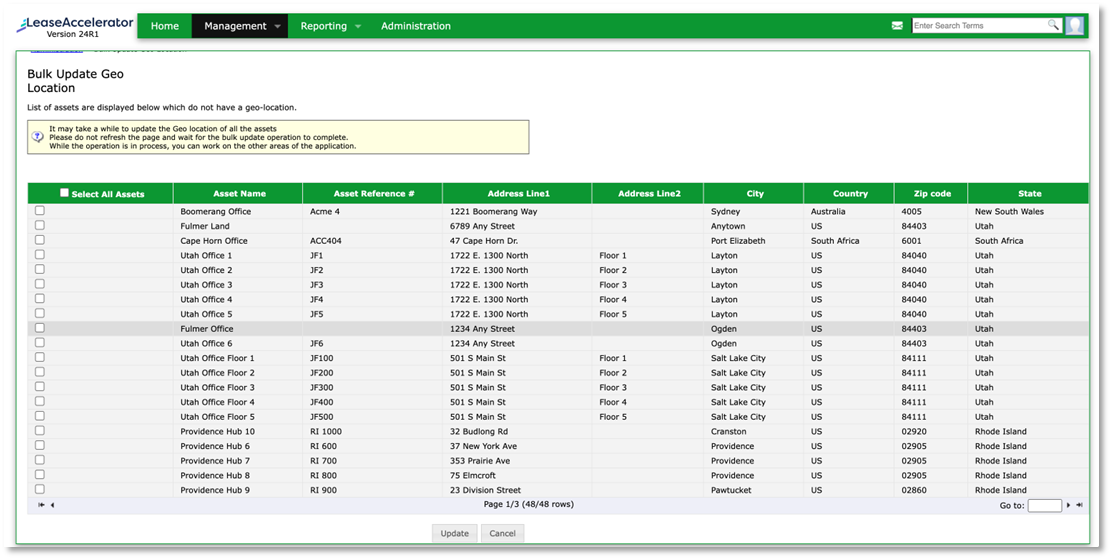Click the help icon in info box
This screenshot has height=559, width=1111.
(x=38, y=137)
